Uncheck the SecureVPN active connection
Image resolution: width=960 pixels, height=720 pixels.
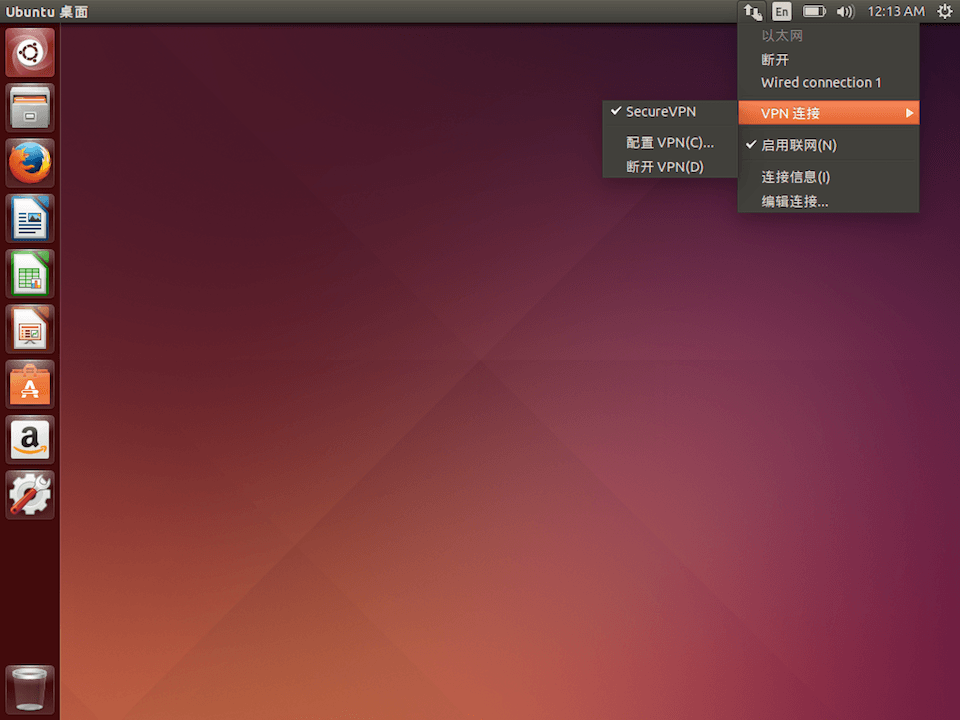[x=660, y=111]
